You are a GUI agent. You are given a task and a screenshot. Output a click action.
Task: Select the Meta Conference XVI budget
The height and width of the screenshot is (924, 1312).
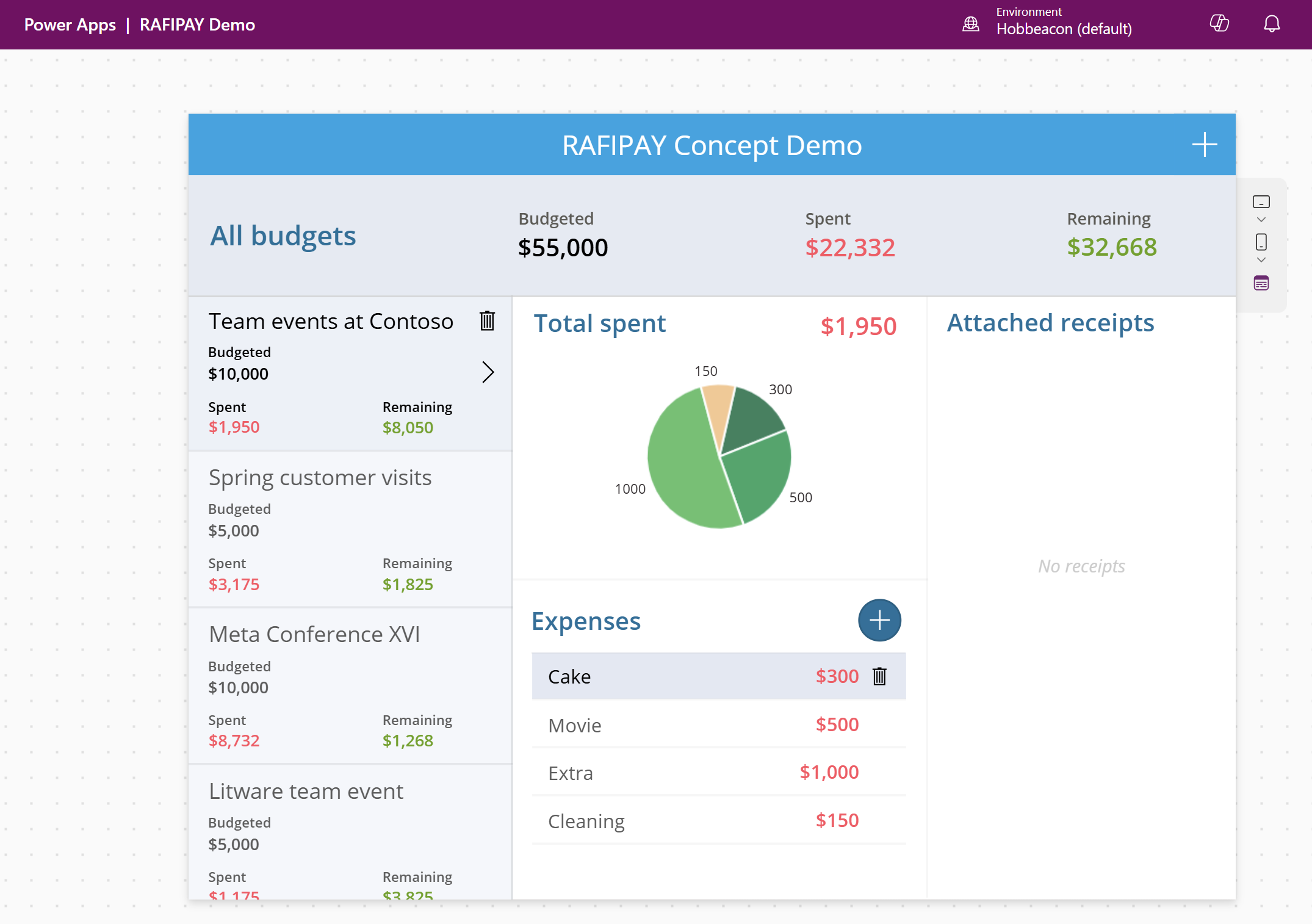[350, 686]
